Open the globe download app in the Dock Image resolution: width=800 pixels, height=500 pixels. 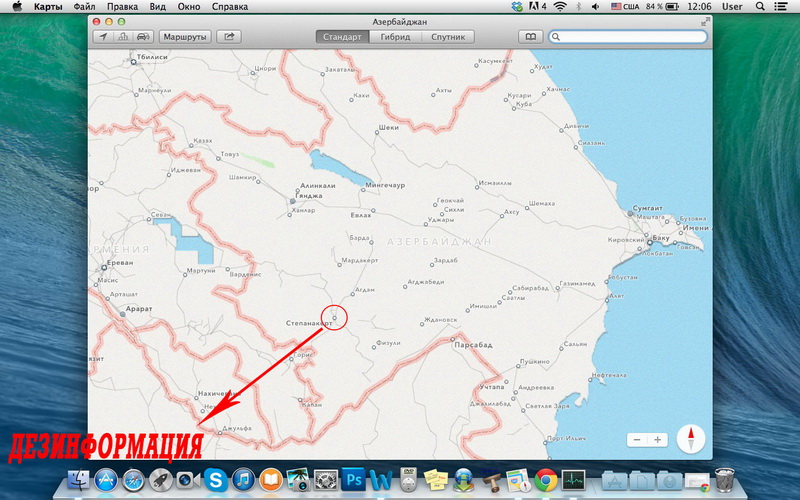pyautogui.click(x=463, y=480)
